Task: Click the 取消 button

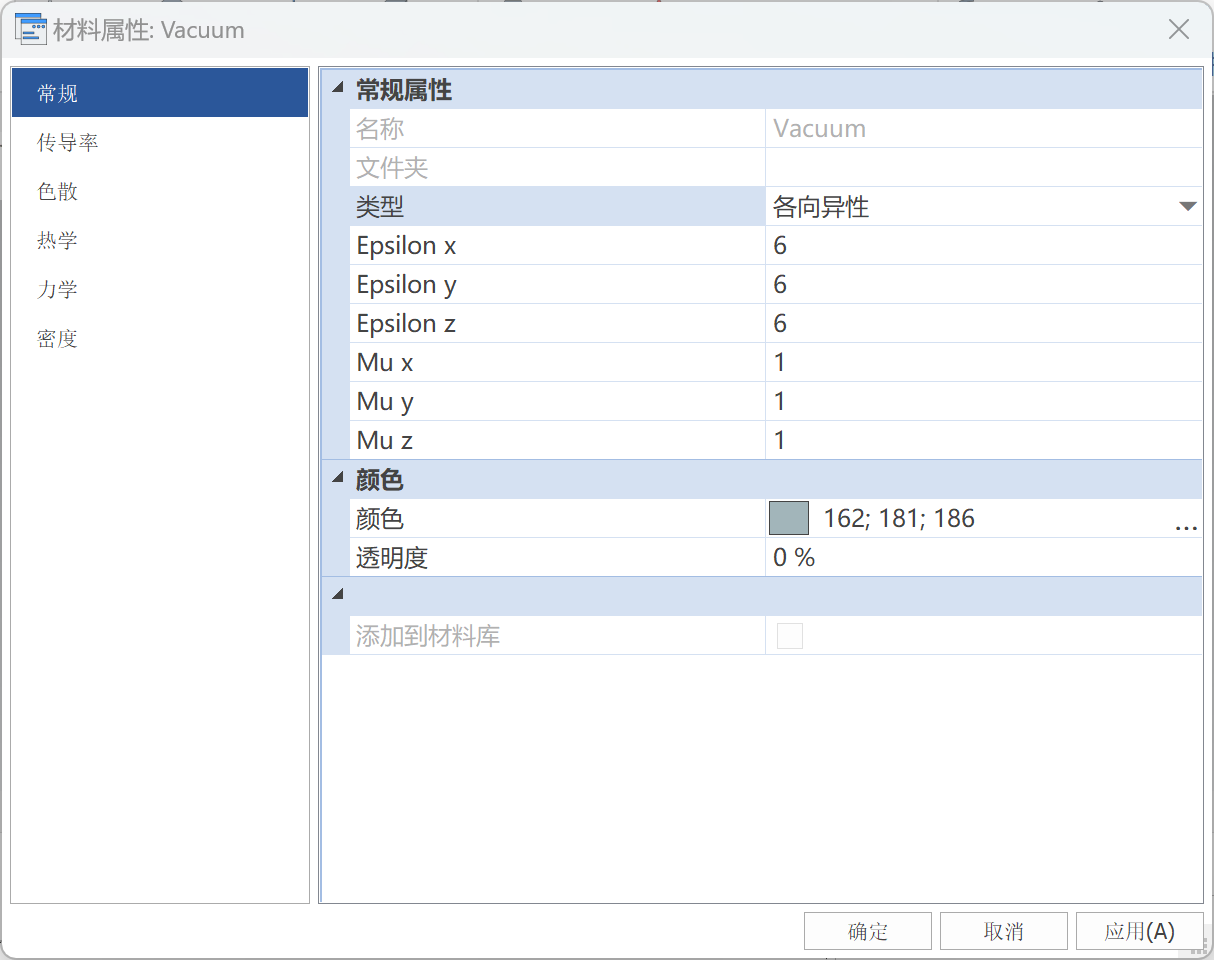Action: point(1003,931)
